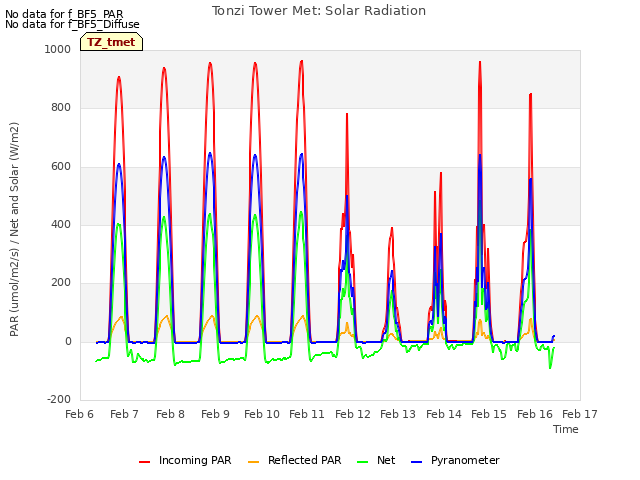Click the Feb 10 x-axis tick label
This screenshot has height=480, width=640.
[x=262, y=414]
